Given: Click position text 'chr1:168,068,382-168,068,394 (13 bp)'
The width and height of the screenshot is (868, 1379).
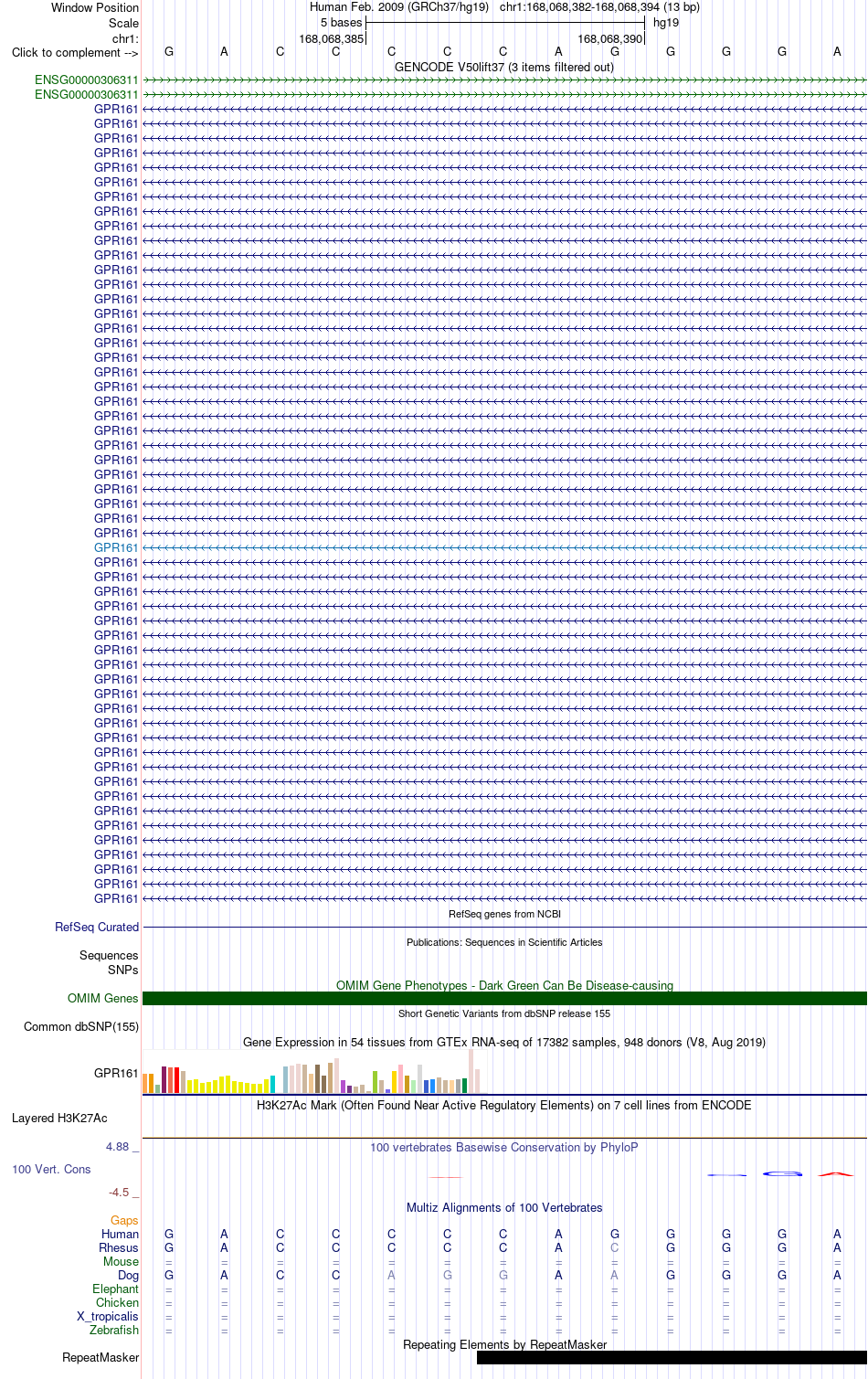Looking at the screenshot, I should coord(599,6).
